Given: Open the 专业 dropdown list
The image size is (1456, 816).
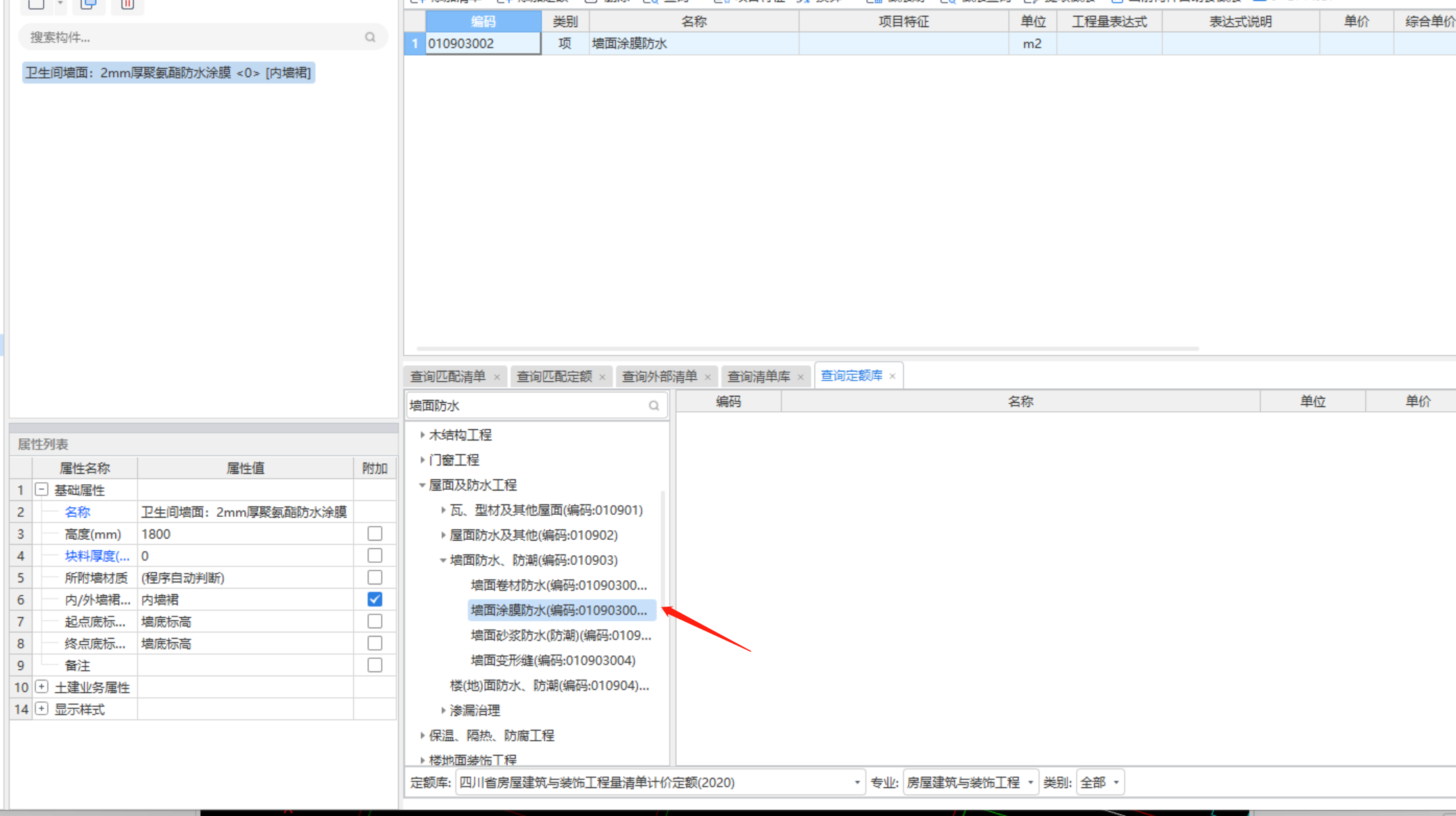Looking at the screenshot, I should tap(1030, 783).
